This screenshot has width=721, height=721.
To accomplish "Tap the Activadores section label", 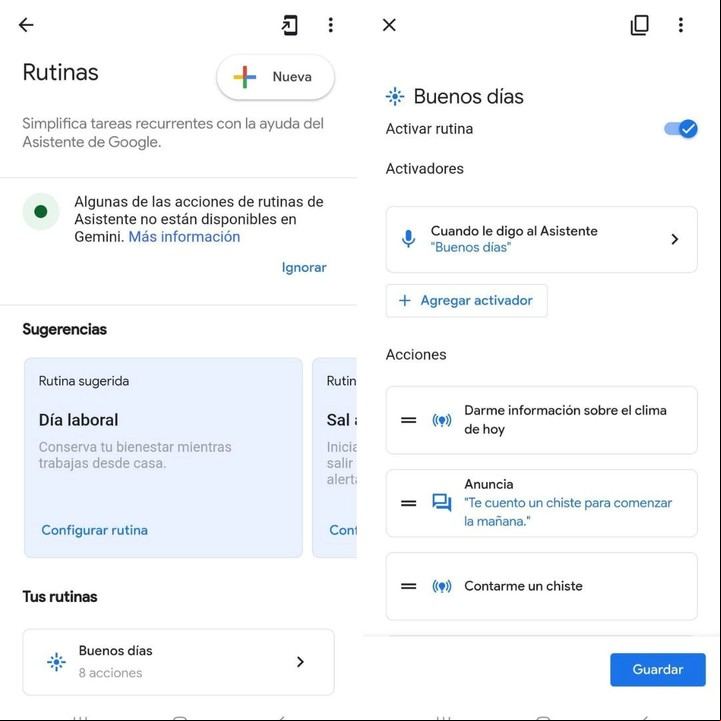I will click(x=424, y=169).
